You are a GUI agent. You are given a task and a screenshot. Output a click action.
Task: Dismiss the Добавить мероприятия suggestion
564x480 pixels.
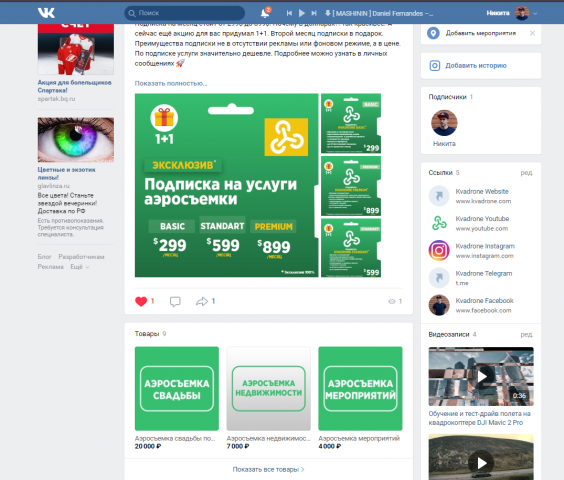tap(532, 33)
